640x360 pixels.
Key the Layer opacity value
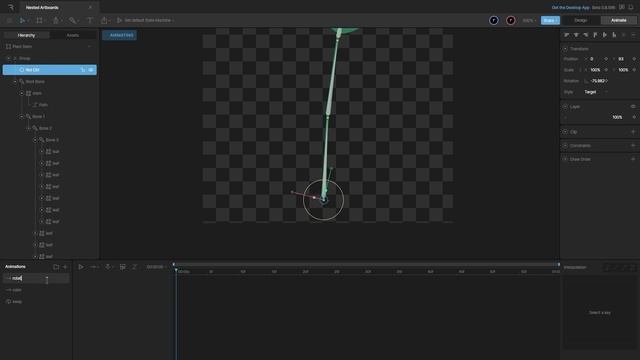pos(634,117)
